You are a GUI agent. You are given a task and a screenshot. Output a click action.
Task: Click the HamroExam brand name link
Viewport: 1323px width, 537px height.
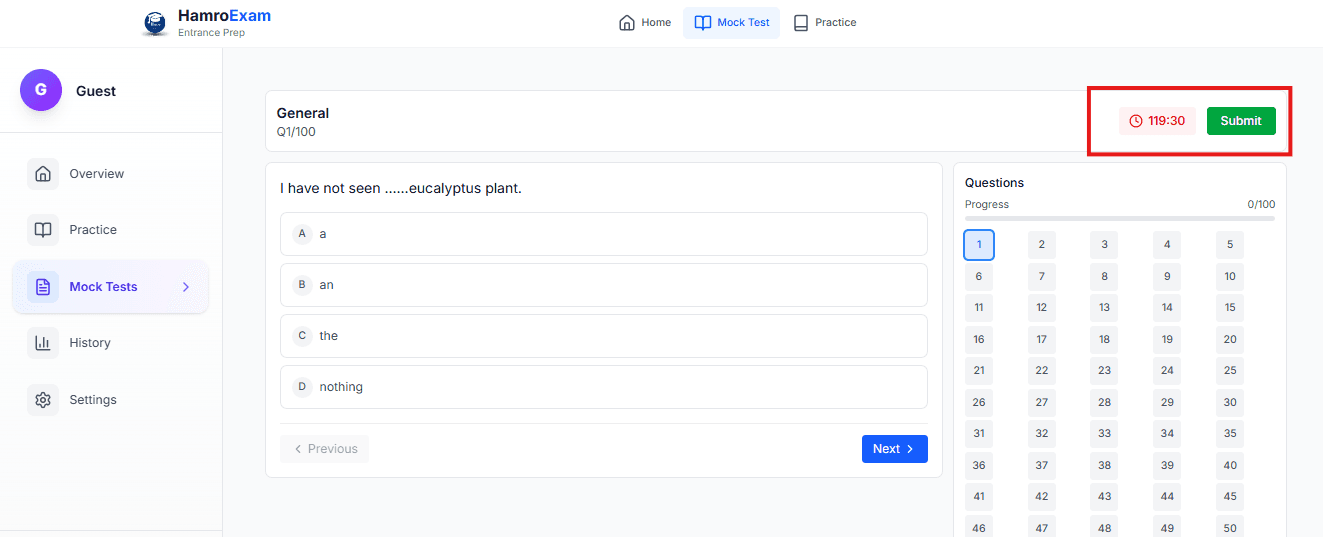tap(224, 16)
